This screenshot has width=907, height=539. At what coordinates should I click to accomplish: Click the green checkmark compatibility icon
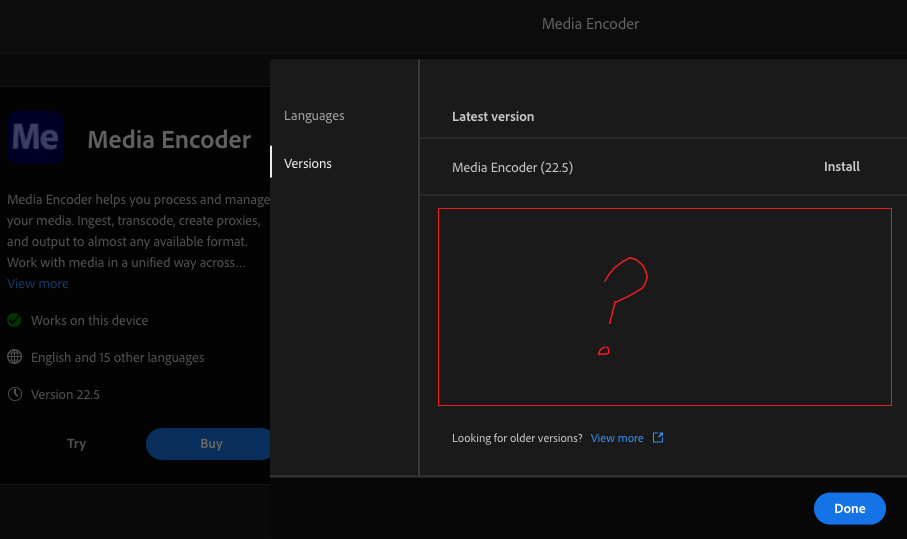pos(14,321)
